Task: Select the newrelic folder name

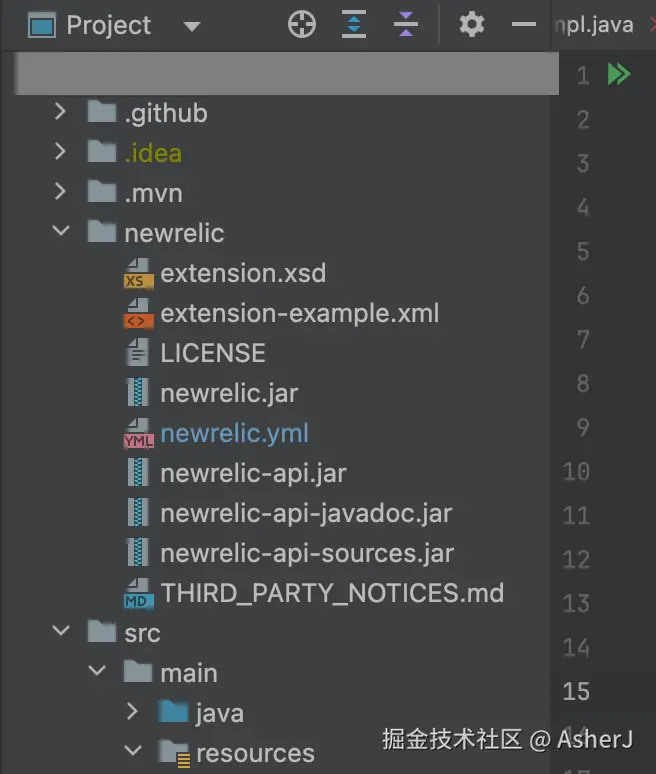Action: [x=174, y=233]
